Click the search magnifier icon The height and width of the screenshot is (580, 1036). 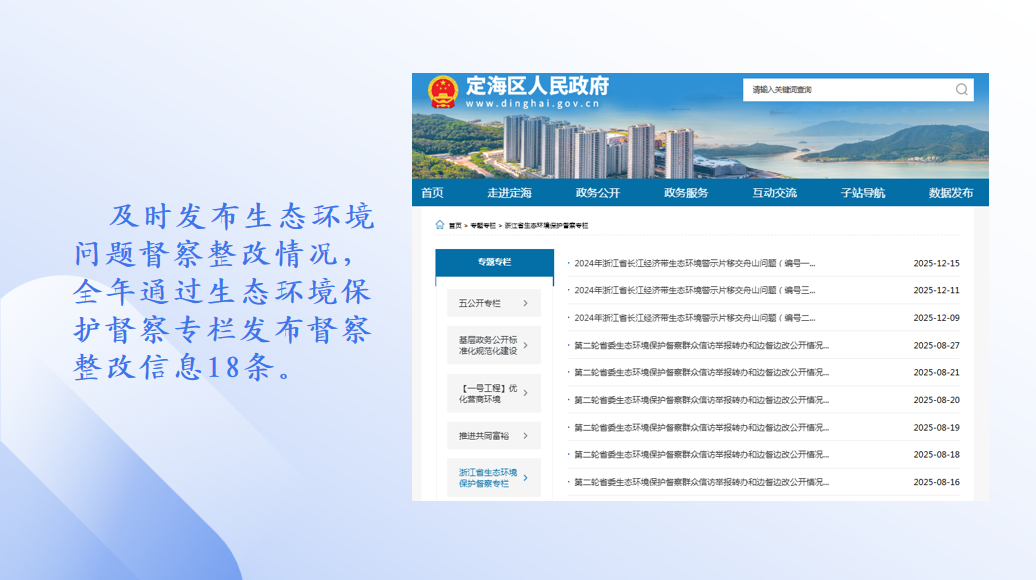tap(962, 90)
